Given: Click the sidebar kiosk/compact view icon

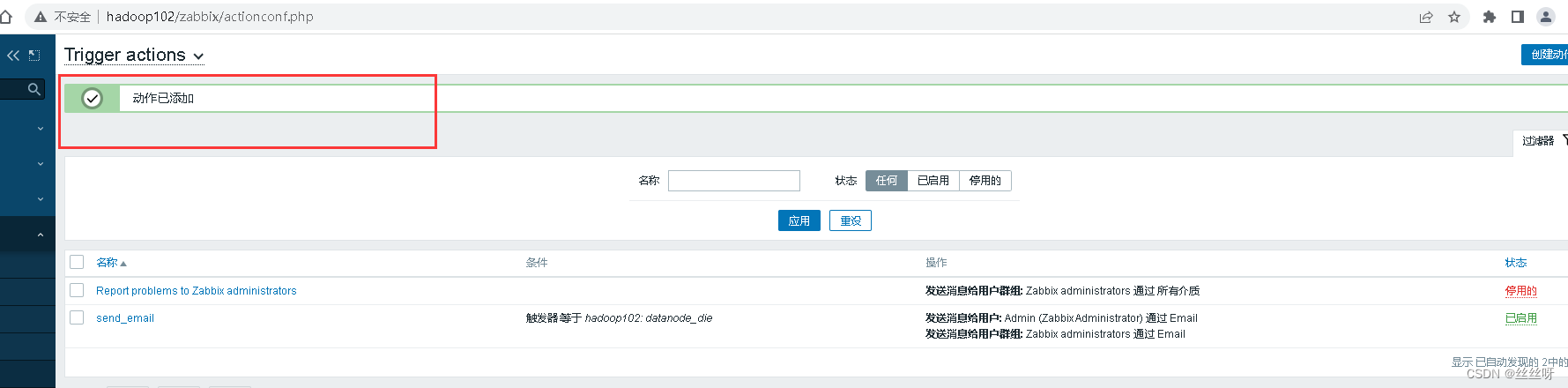Looking at the screenshot, I should 34,56.
